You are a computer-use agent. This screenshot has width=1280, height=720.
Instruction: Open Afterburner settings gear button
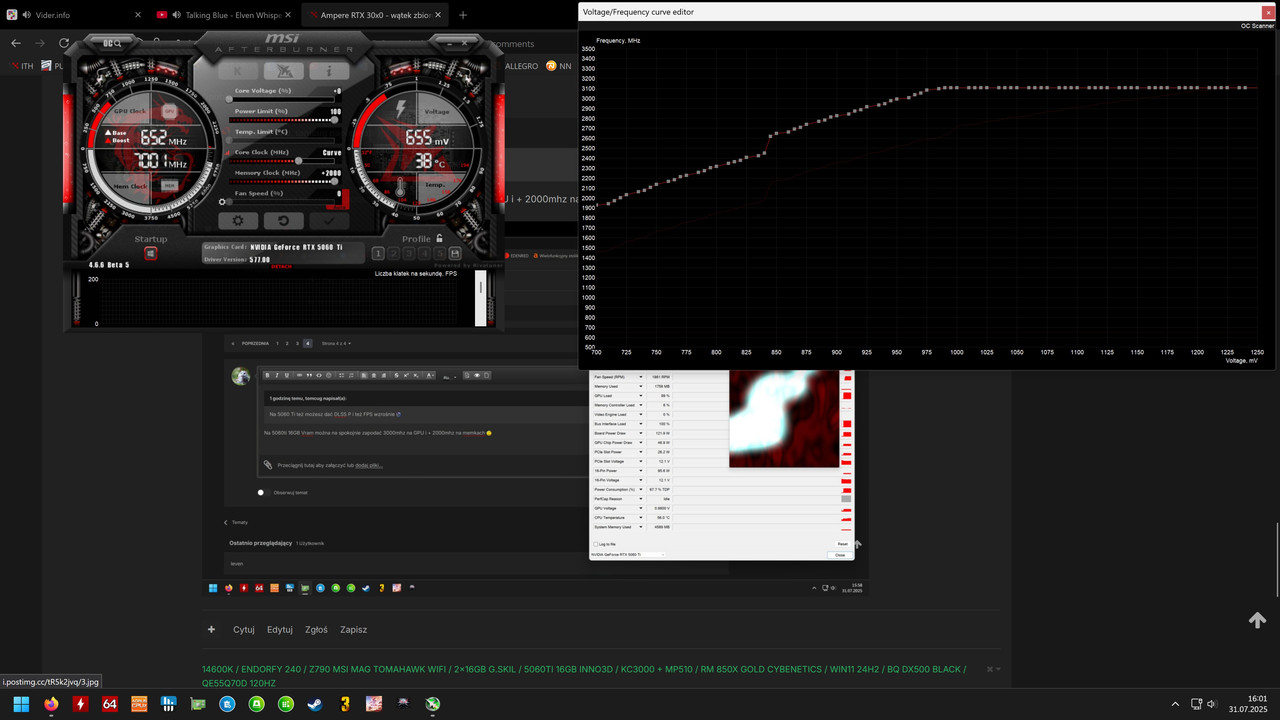[x=238, y=220]
